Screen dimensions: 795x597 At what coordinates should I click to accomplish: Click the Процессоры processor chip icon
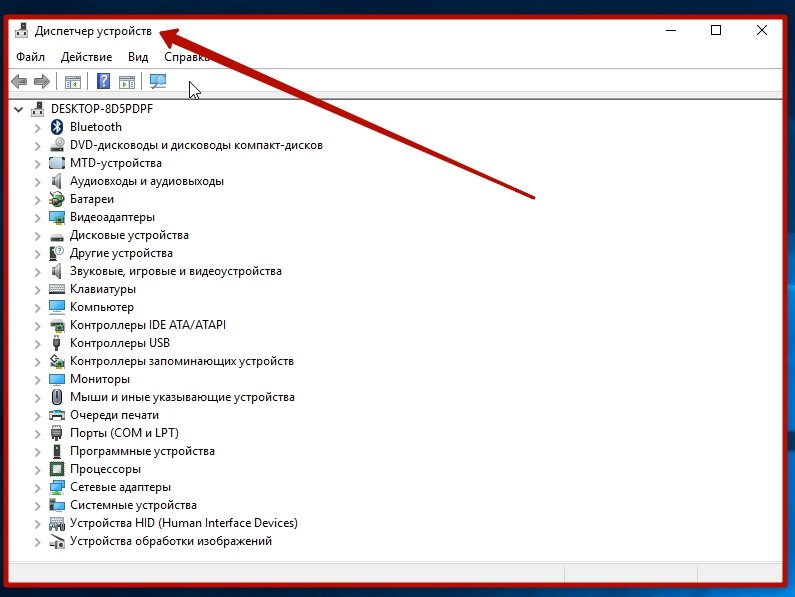click(x=57, y=469)
